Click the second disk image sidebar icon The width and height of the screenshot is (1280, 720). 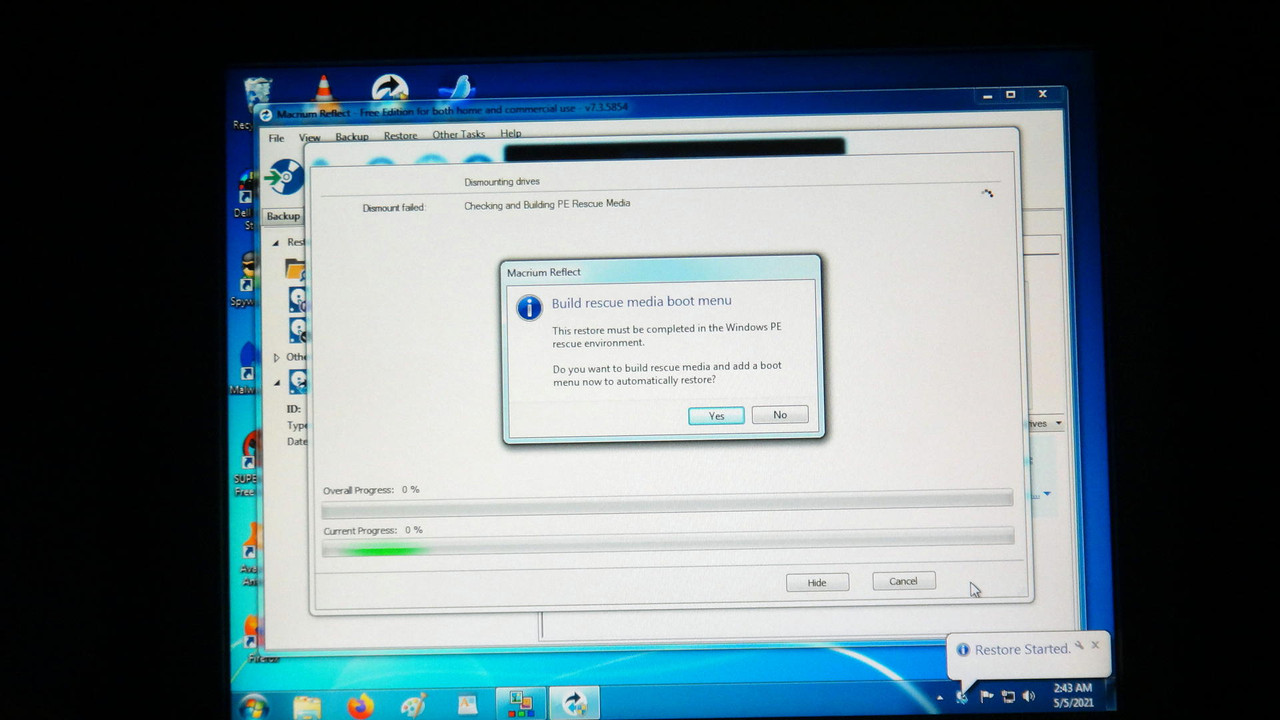click(297, 329)
